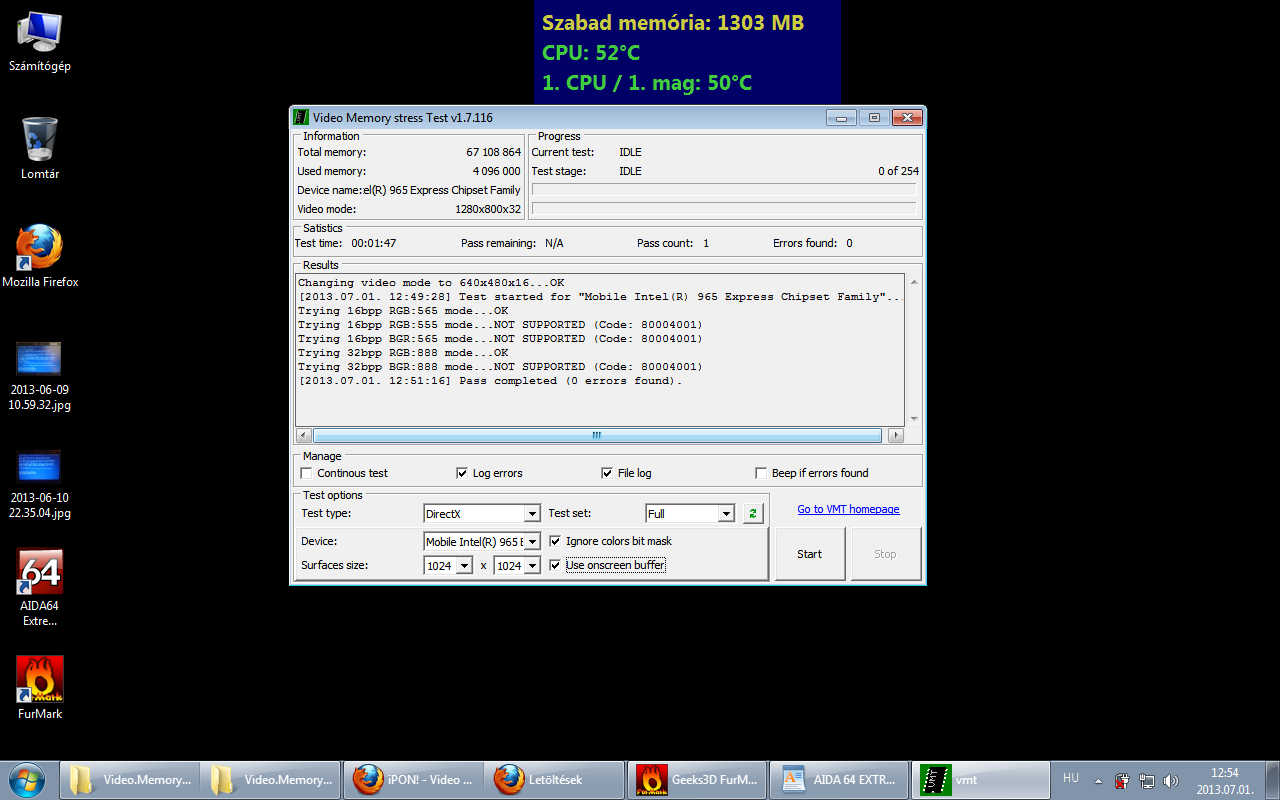This screenshot has width=1280, height=800.
Task: Switch to first Video.Memory folder taskbar item
Action: 130,780
